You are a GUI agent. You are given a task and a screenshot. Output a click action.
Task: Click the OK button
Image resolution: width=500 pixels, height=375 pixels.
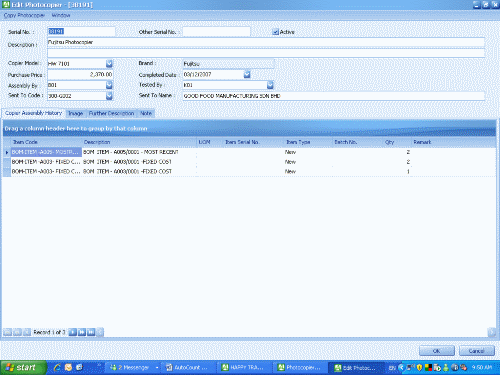(x=437, y=351)
